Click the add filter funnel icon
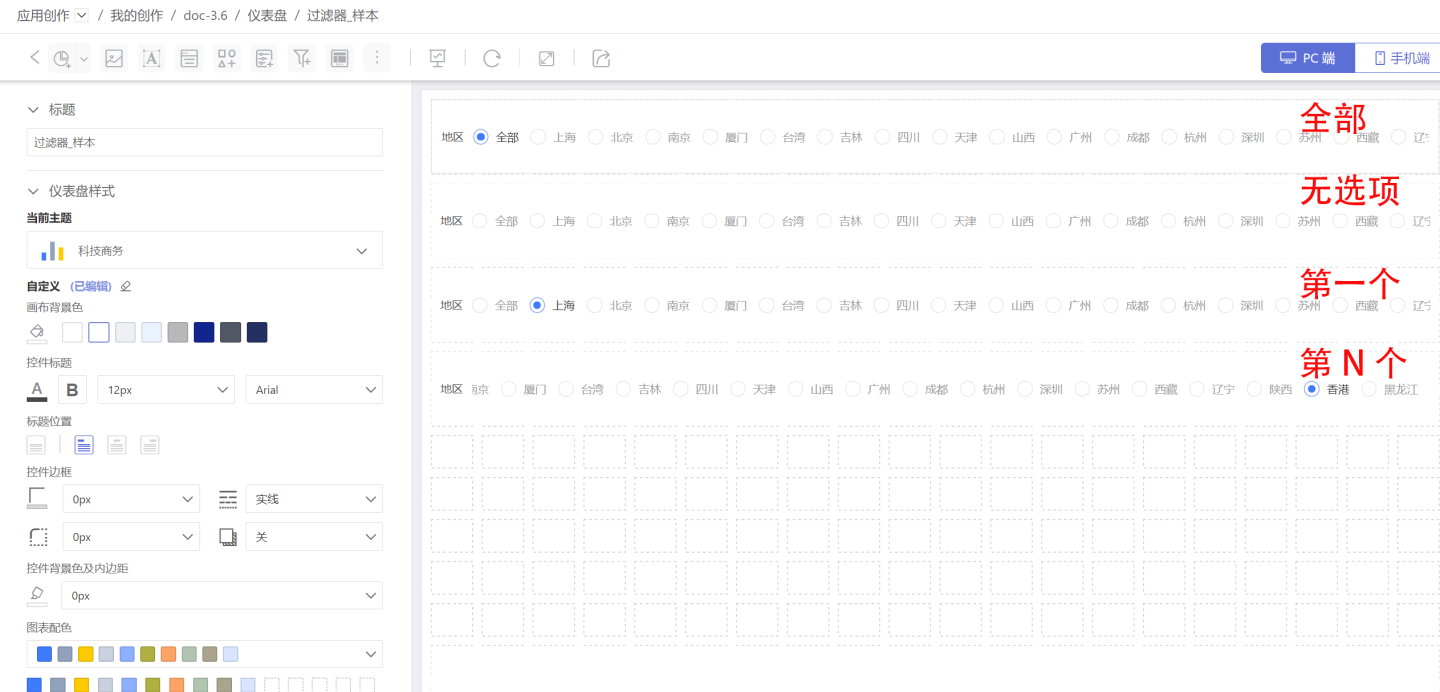 [x=301, y=58]
